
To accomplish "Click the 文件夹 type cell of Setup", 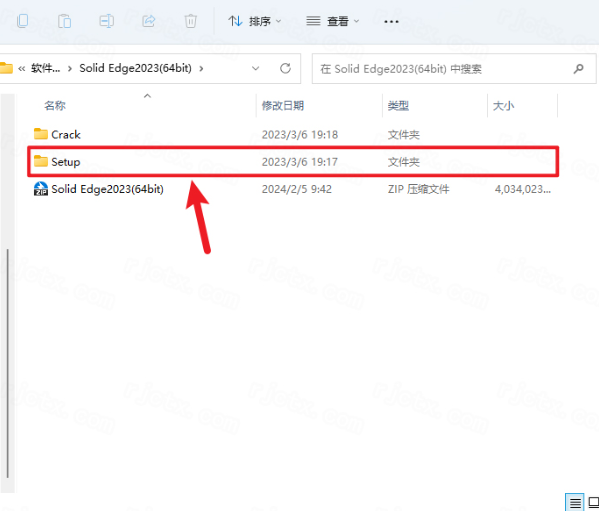I will pyautogui.click(x=404, y=162).
